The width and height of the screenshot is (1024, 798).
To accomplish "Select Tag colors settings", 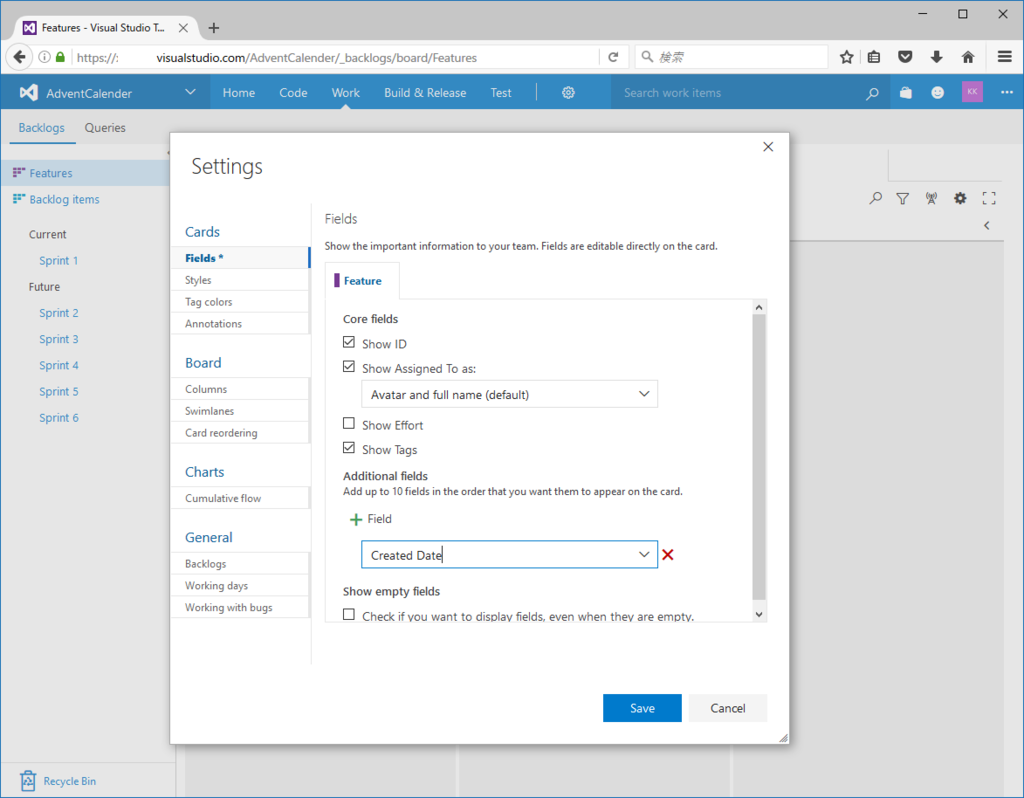I will point(240,302).
